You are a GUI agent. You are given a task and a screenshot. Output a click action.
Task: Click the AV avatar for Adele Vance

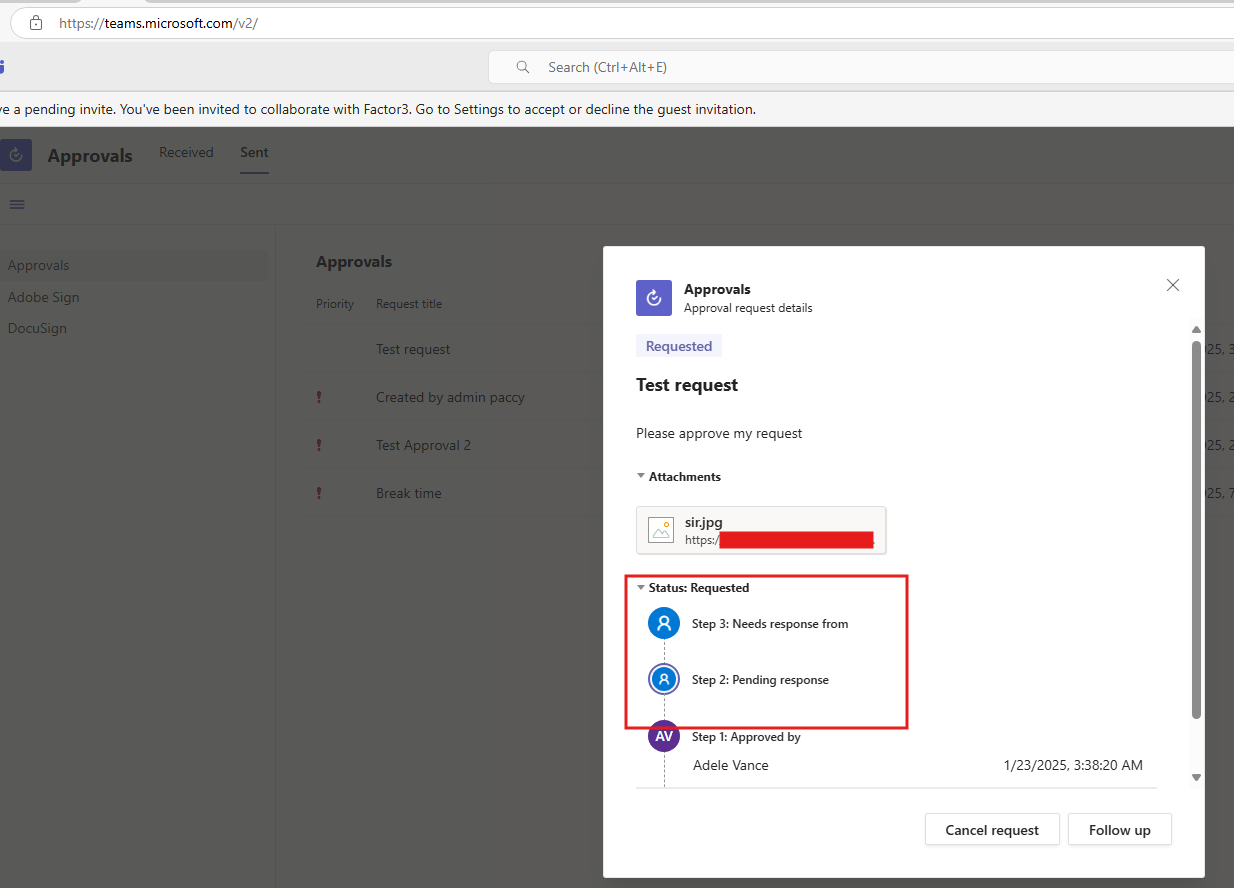tap(664, 736)
